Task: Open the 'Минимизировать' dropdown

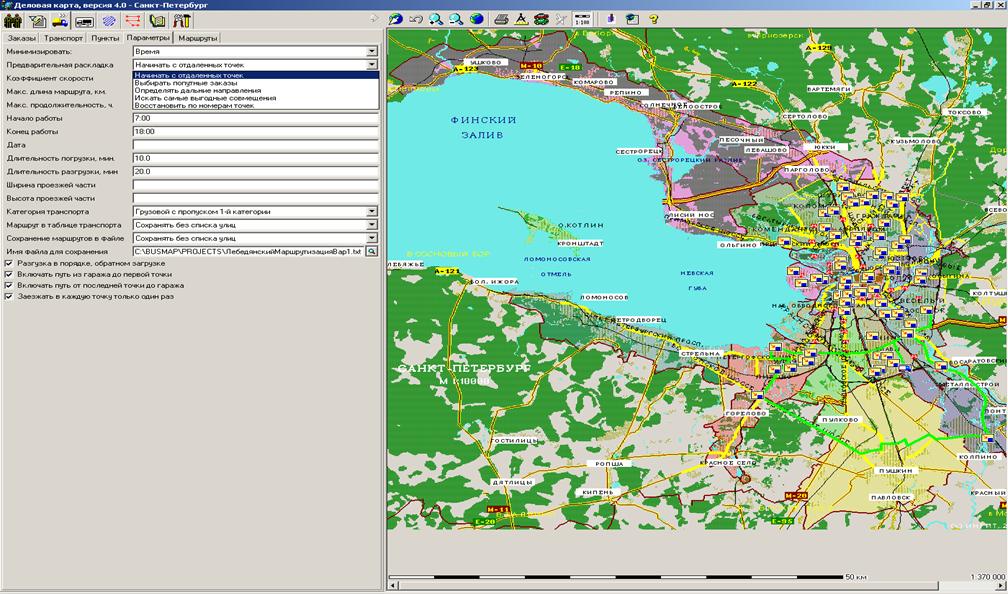Action: coord(371,51)
